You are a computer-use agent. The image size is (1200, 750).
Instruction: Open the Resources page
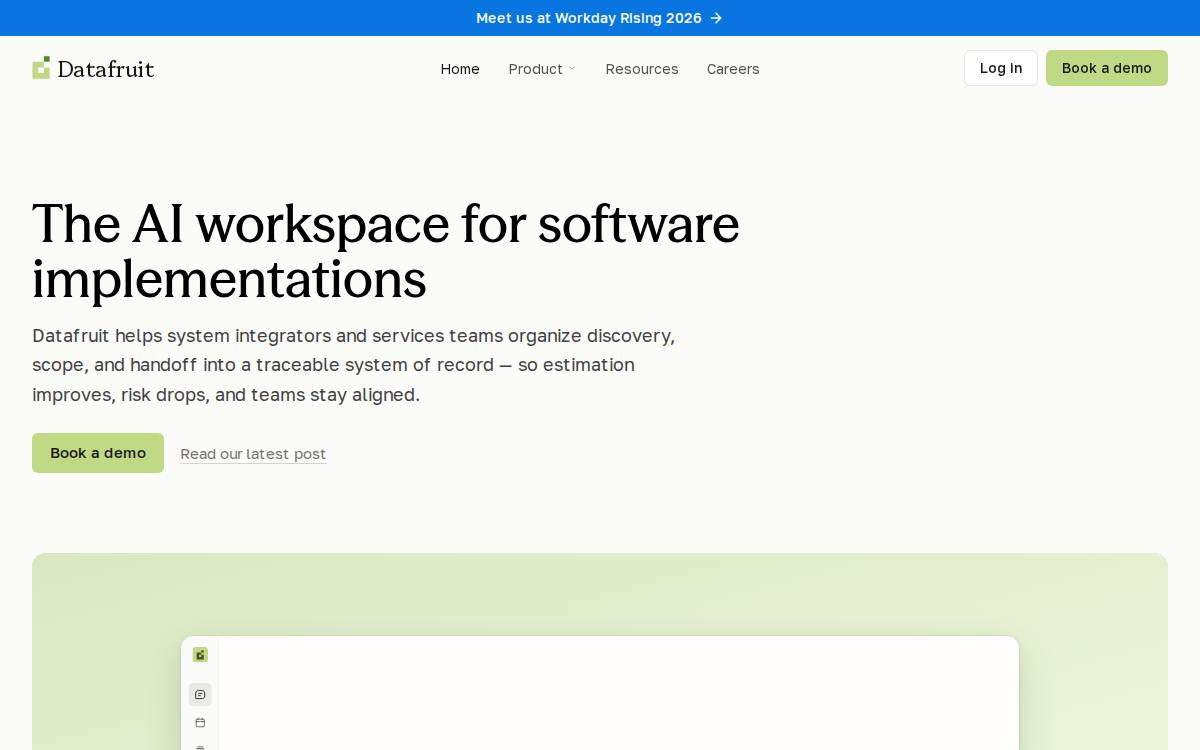642,69
